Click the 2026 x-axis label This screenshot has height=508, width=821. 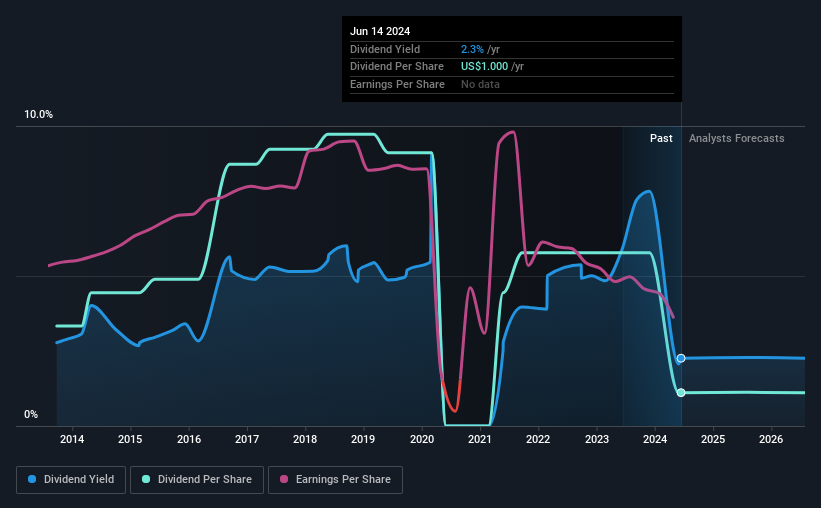pyautogui.click(x=771, y=439)
